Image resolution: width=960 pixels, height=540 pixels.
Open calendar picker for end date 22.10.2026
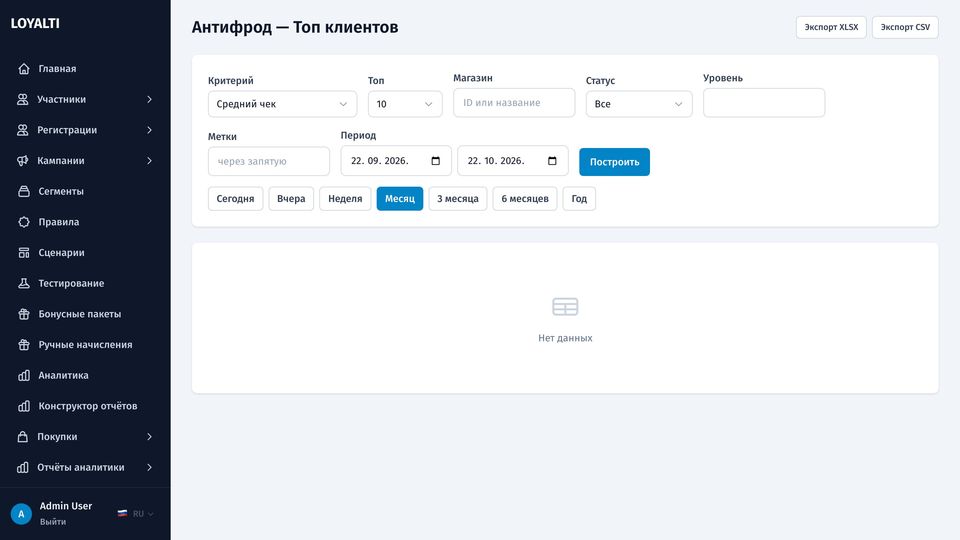point(552,161)
